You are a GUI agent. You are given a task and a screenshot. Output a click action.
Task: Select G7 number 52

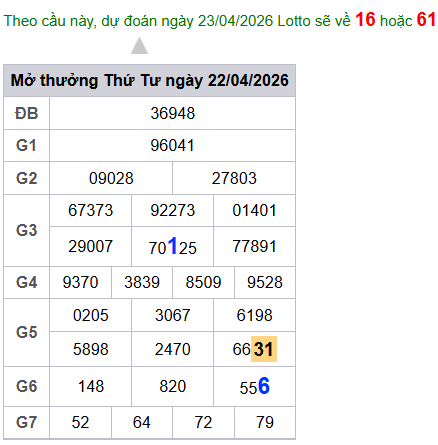coord(80,422)
